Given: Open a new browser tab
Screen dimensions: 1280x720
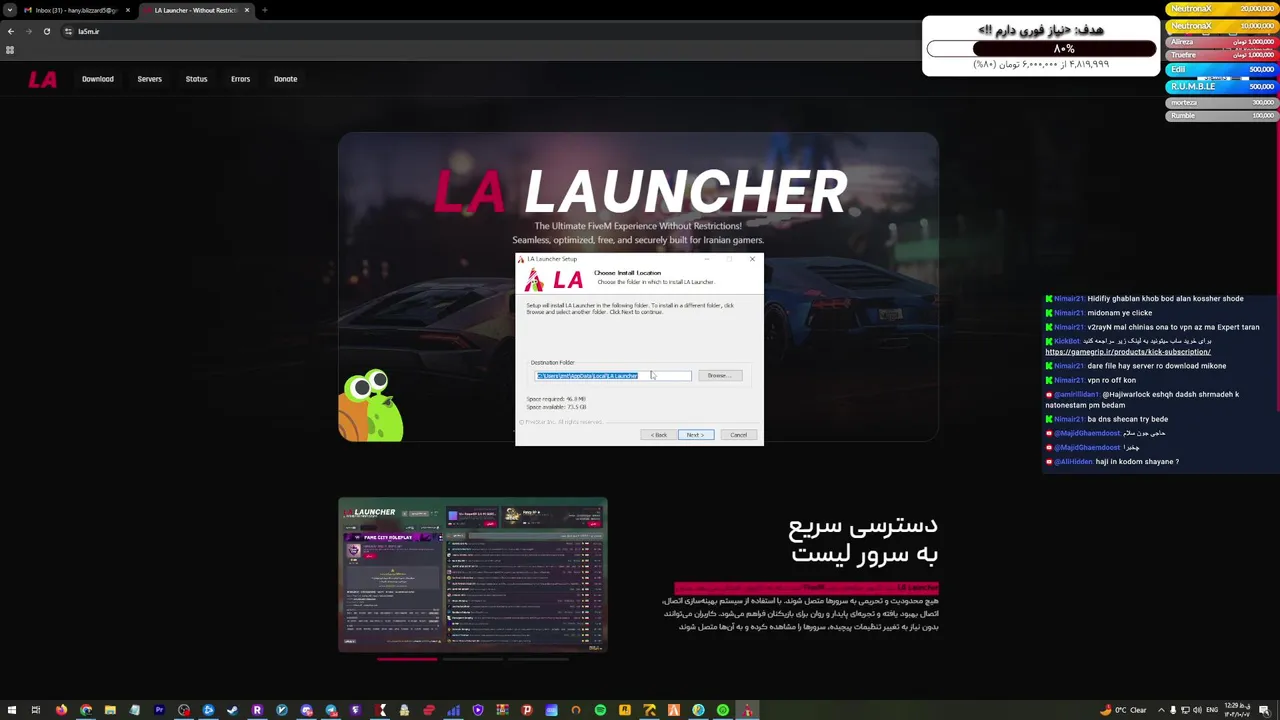Looking at the screenshot, I should pyautogui.click(x=264, y=10).
